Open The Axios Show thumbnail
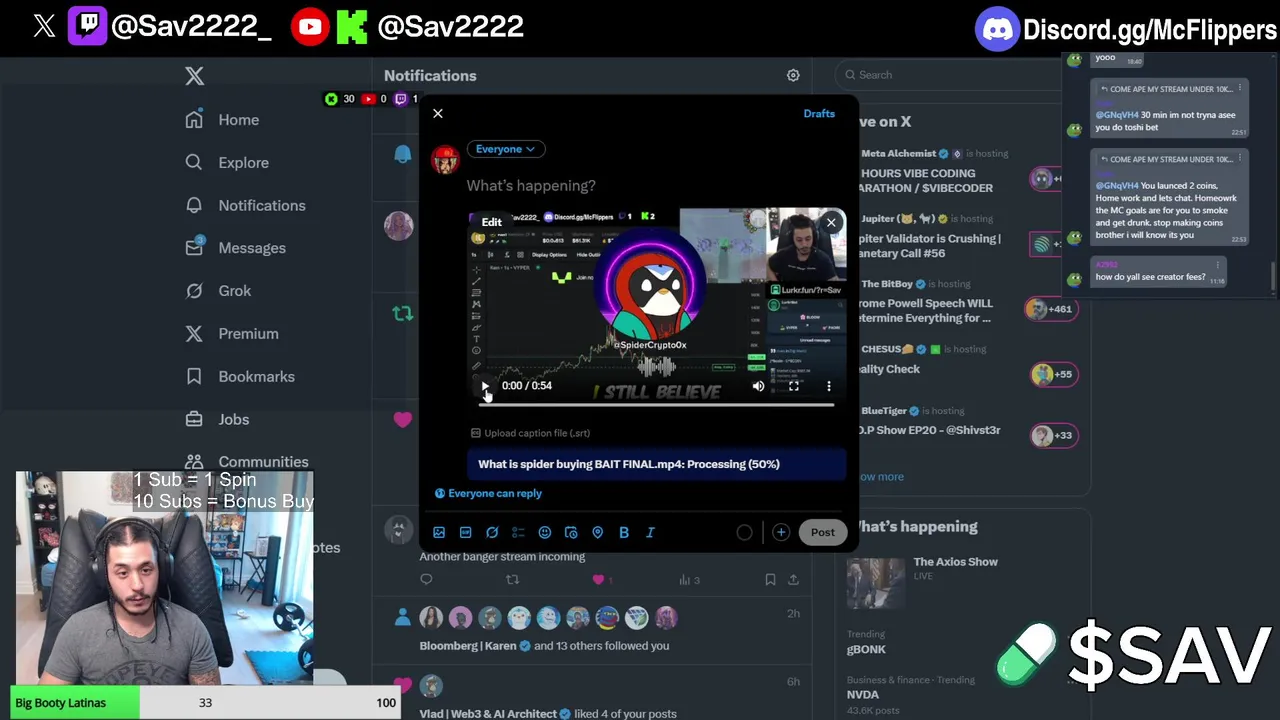Screen dimensions: 1280x720 pyautogui.click(x=875, y=582)
